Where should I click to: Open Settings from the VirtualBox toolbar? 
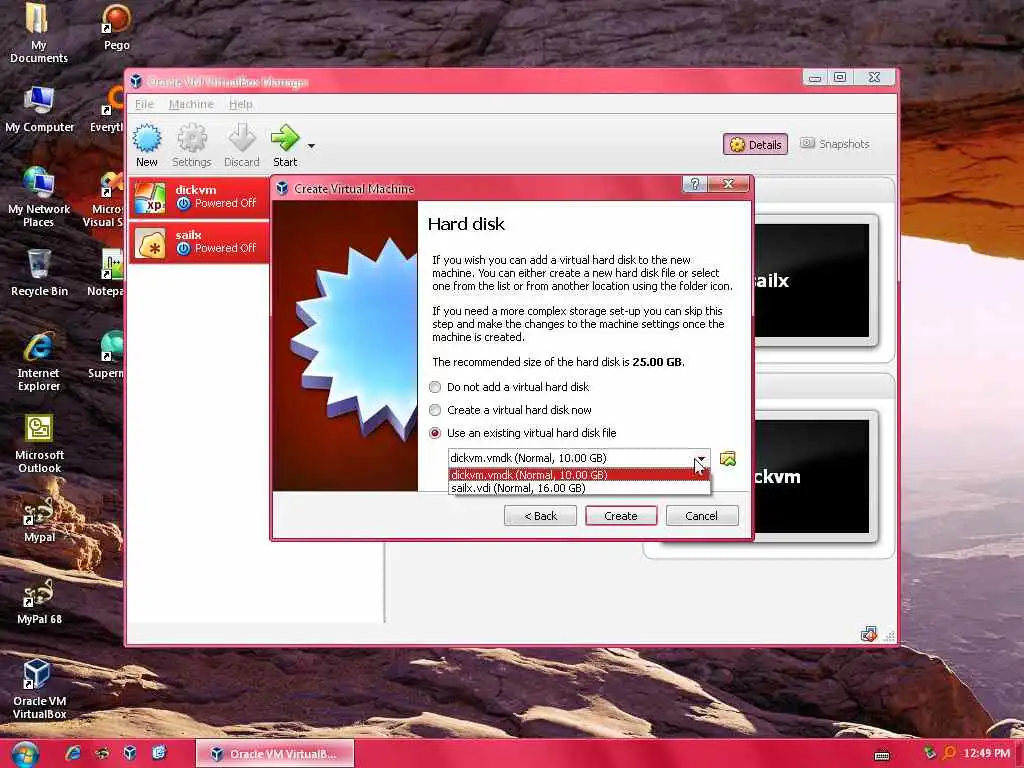tap(191, 146)
